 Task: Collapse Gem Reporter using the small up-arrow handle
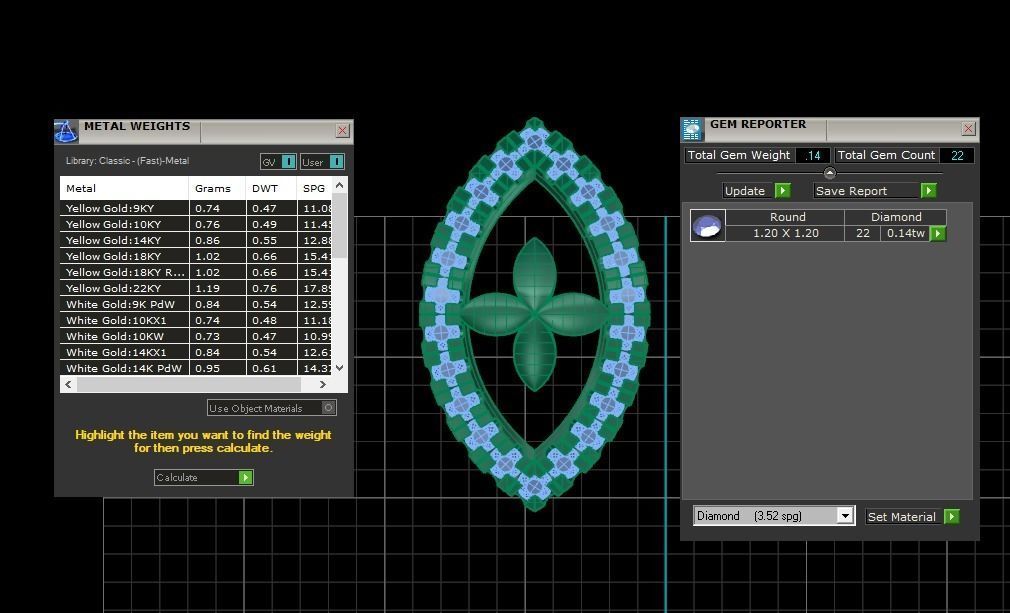[x=830, y=173]
